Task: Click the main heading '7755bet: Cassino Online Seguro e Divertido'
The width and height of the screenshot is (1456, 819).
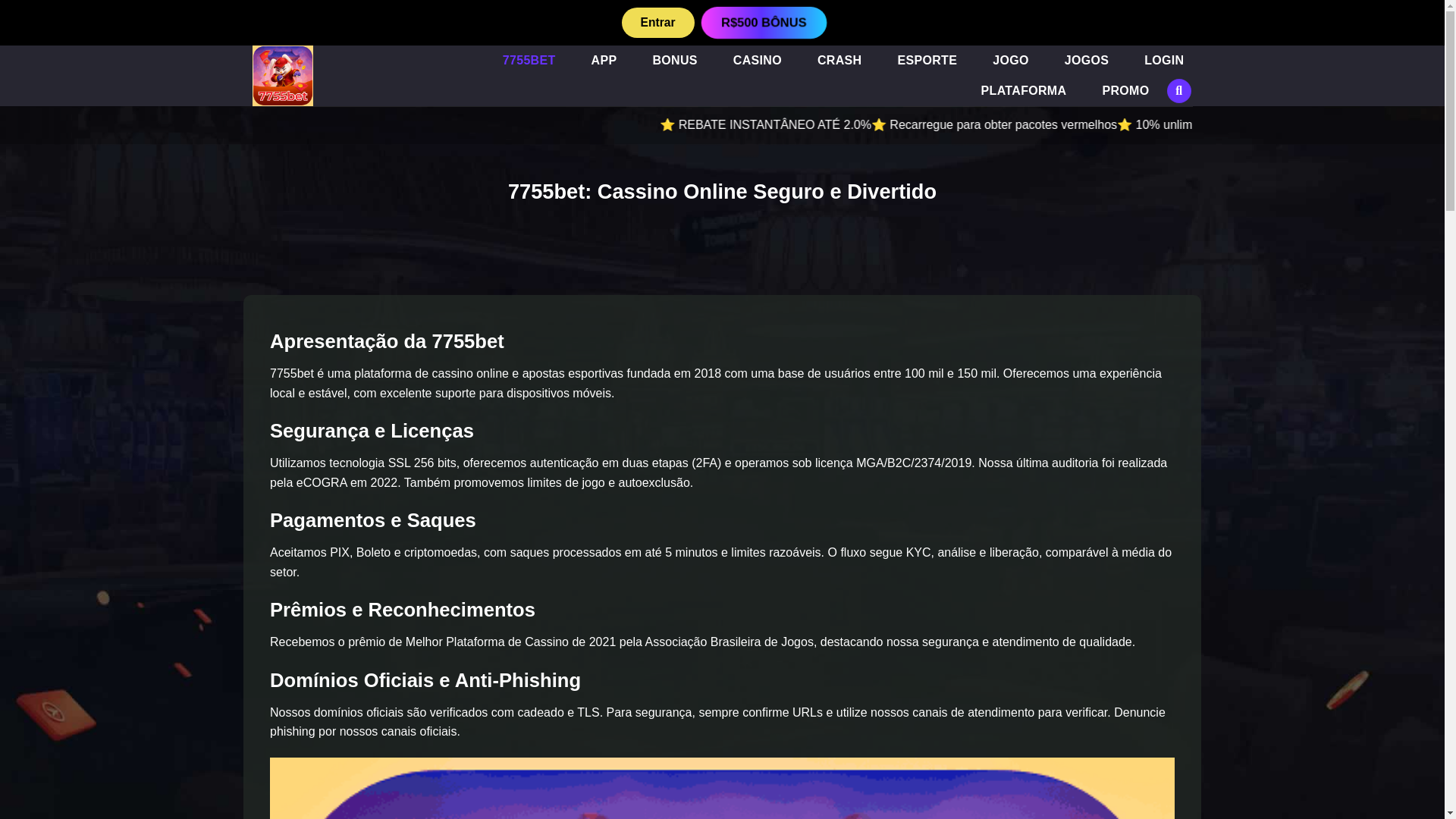Action: click(722, 192)
